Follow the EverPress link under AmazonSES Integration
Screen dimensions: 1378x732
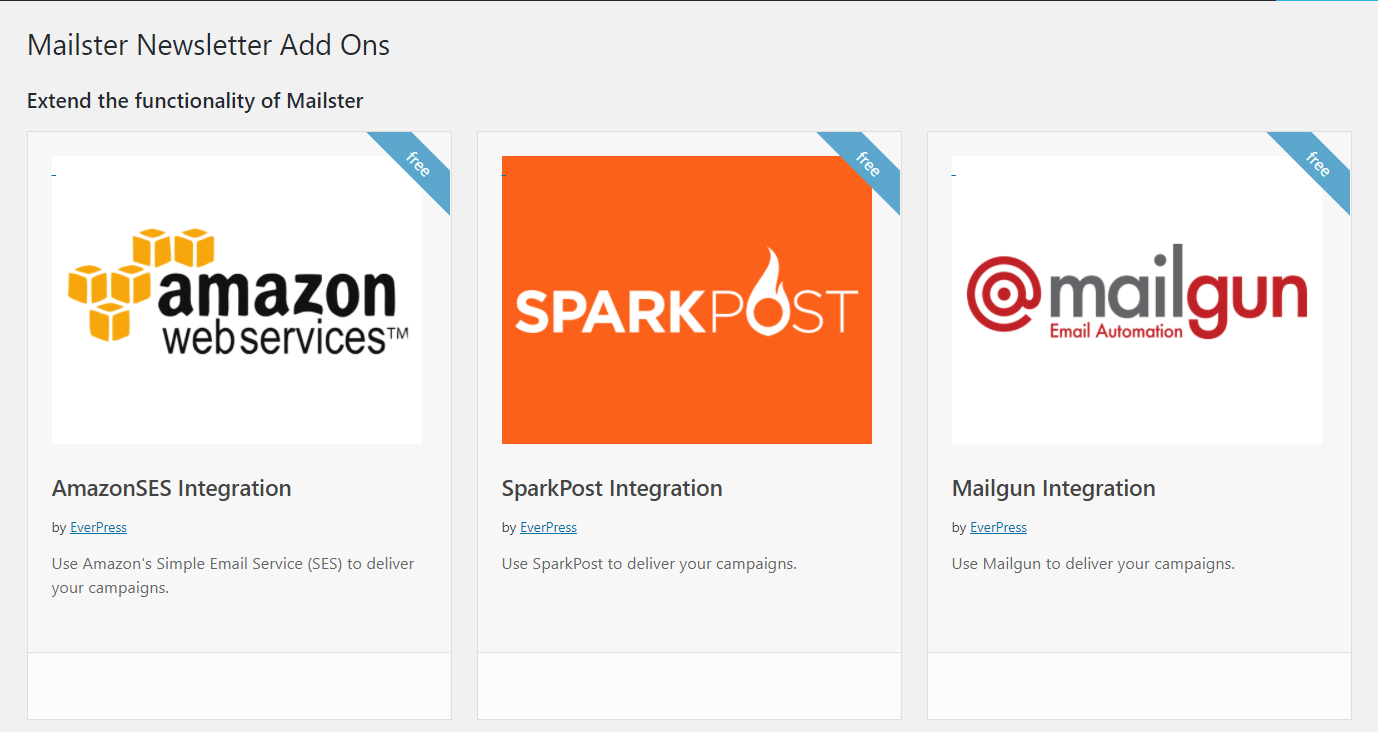(x=98, y=527)
